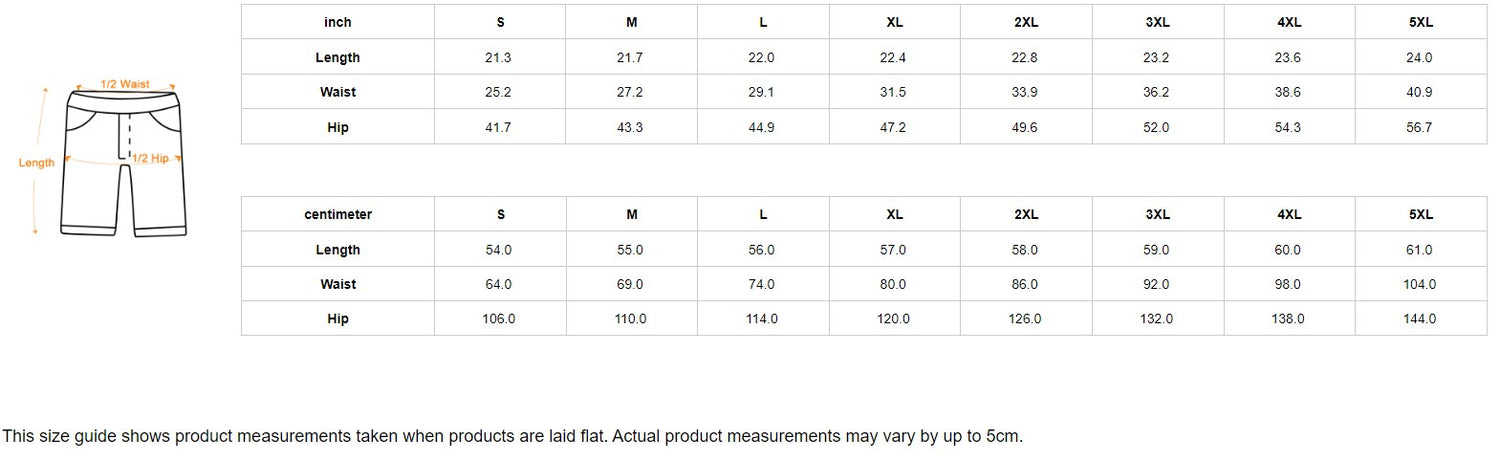The width and height of the screenshot is (1500, 461).
Task: Click the orange "1/2 Hip" diagram label
Action: pyautogui.click(x=151, y=159)
